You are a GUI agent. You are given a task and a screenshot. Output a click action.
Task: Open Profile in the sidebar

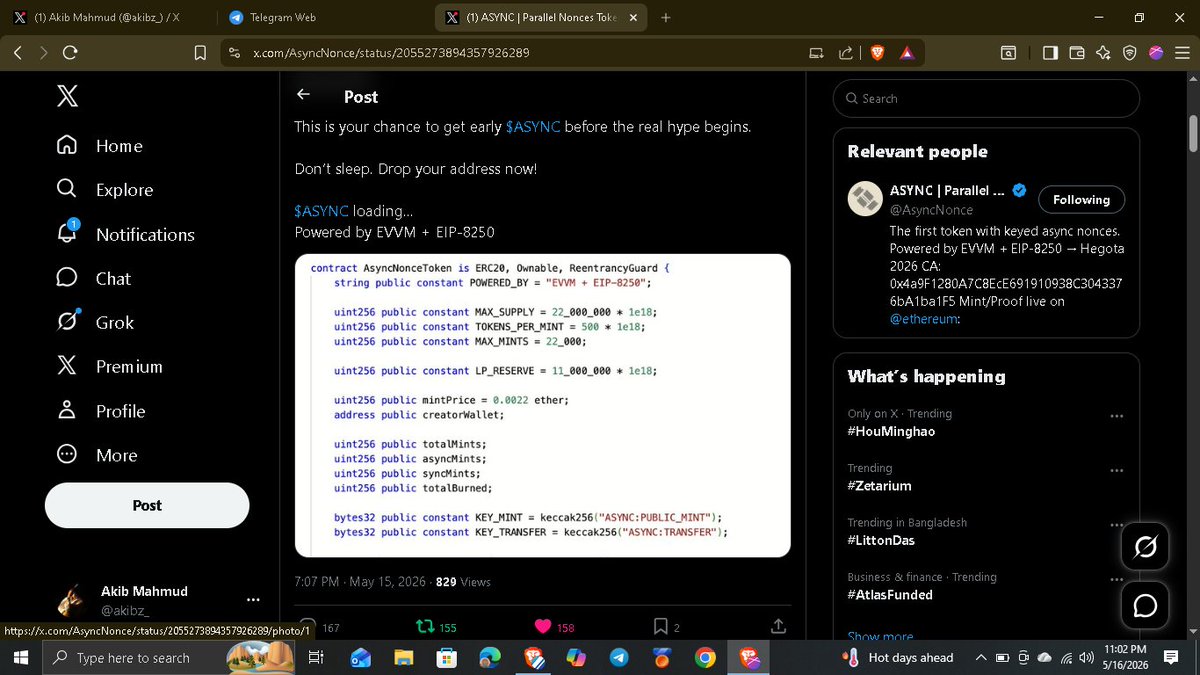click(x=101, y=411)
